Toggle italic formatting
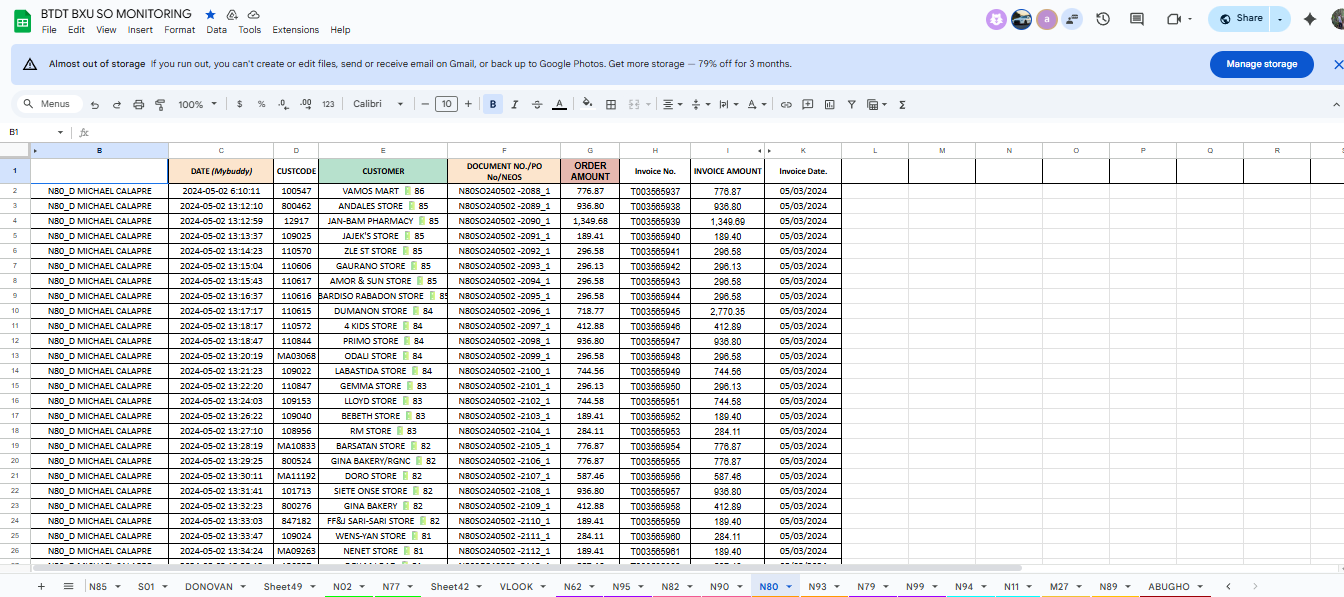 515,104
